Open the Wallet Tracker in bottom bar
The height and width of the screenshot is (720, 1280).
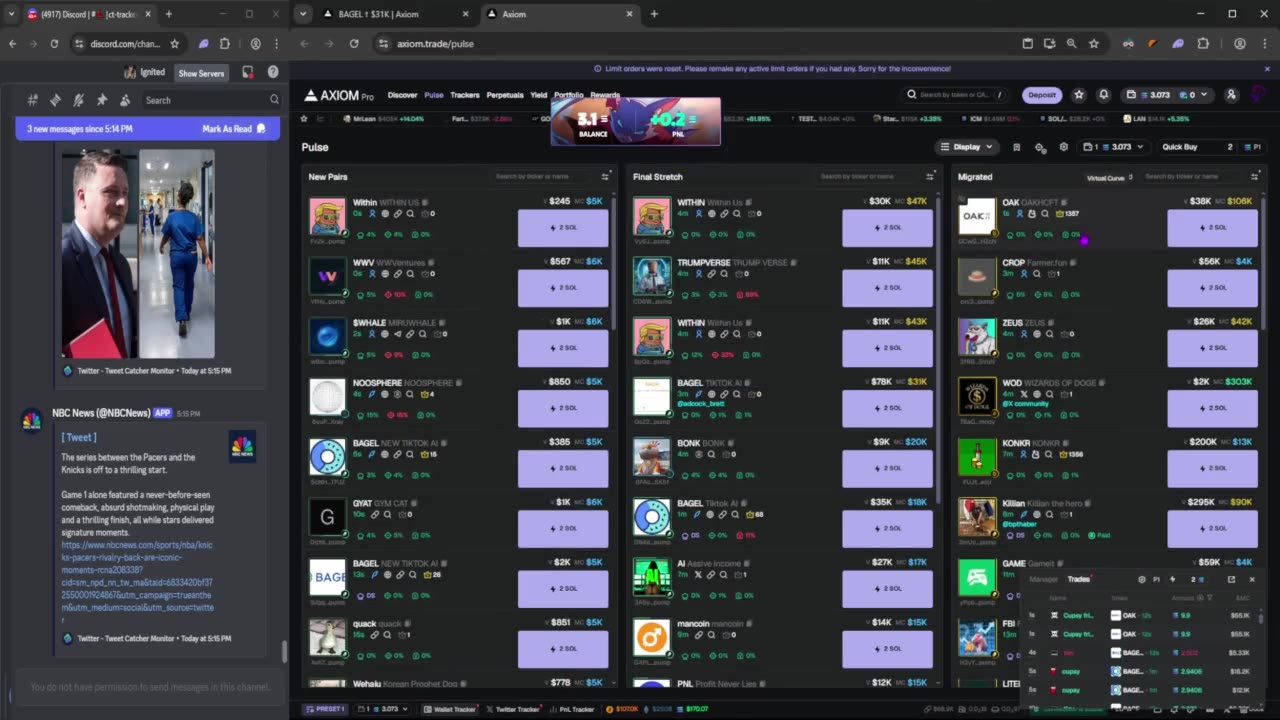[x=451, y=709]
